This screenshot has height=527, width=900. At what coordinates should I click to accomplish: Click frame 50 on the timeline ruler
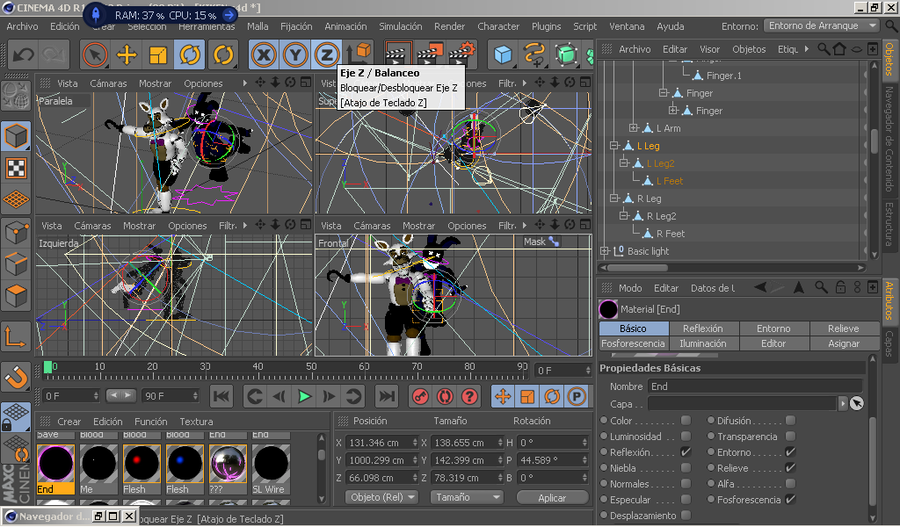(311, 366)
